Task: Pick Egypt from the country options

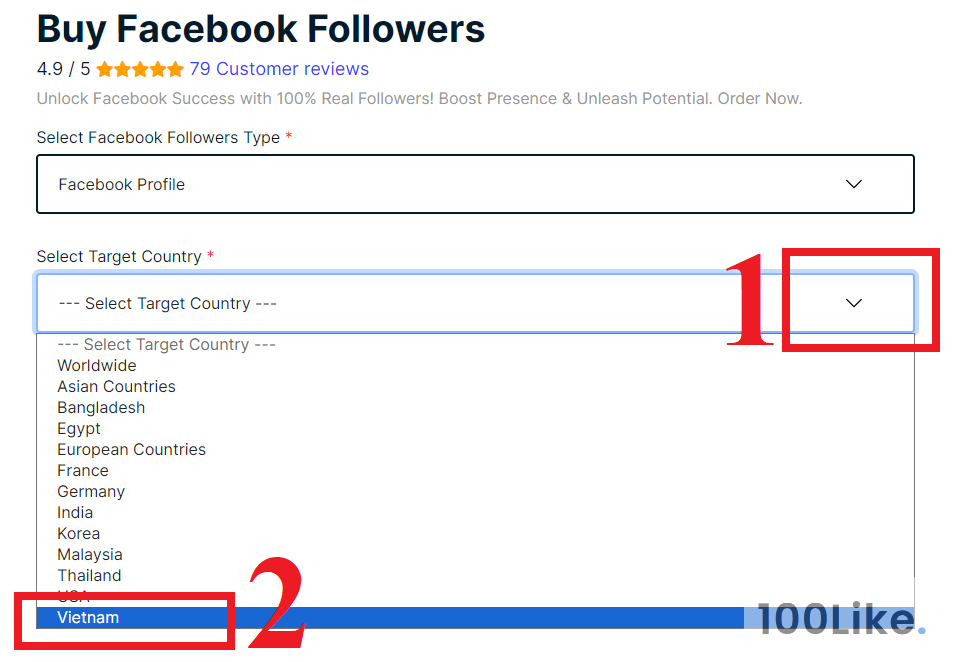Action: [79, 429]
